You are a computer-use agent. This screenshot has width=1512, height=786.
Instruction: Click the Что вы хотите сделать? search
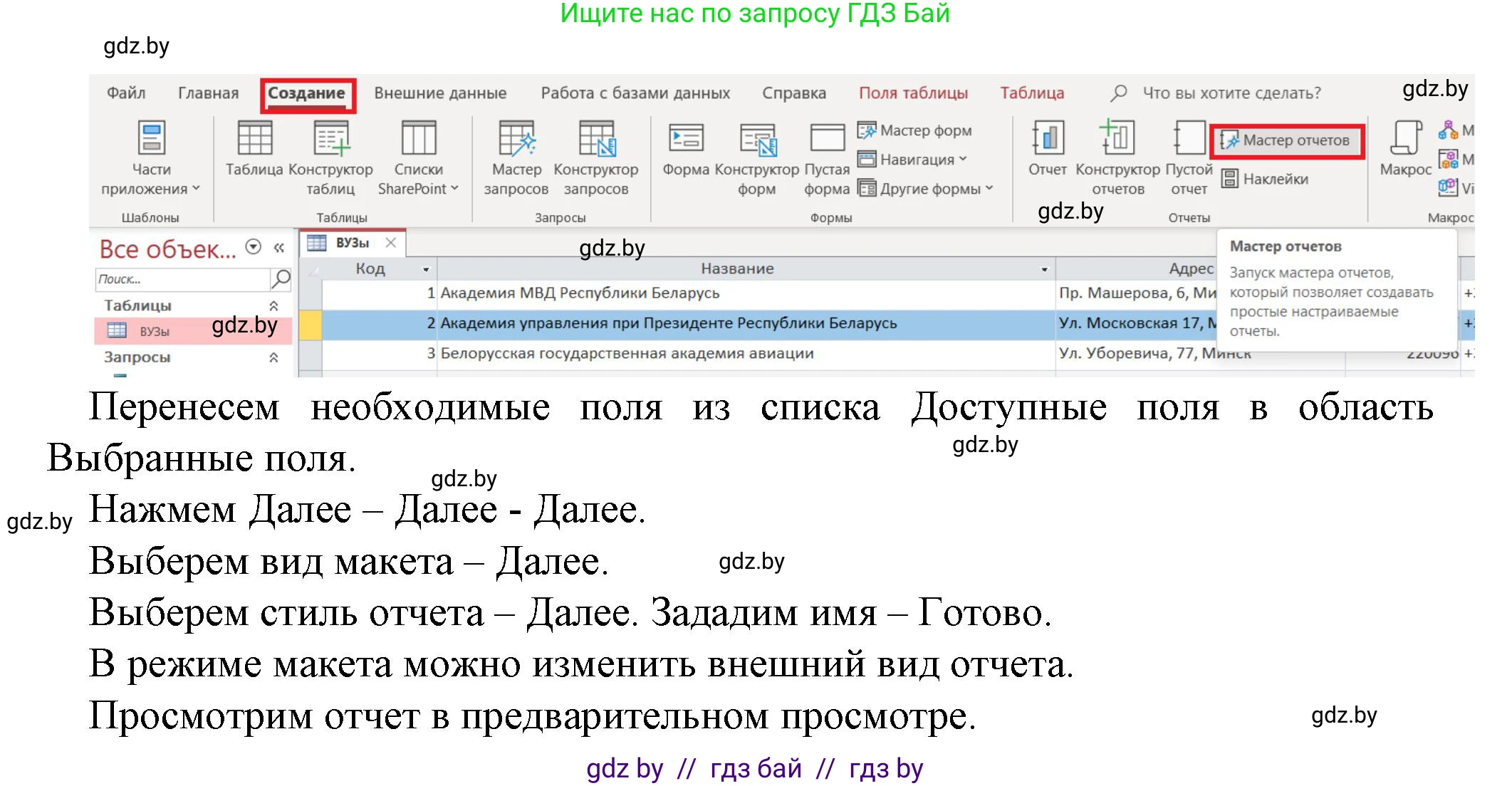[x=1231, y=93]
